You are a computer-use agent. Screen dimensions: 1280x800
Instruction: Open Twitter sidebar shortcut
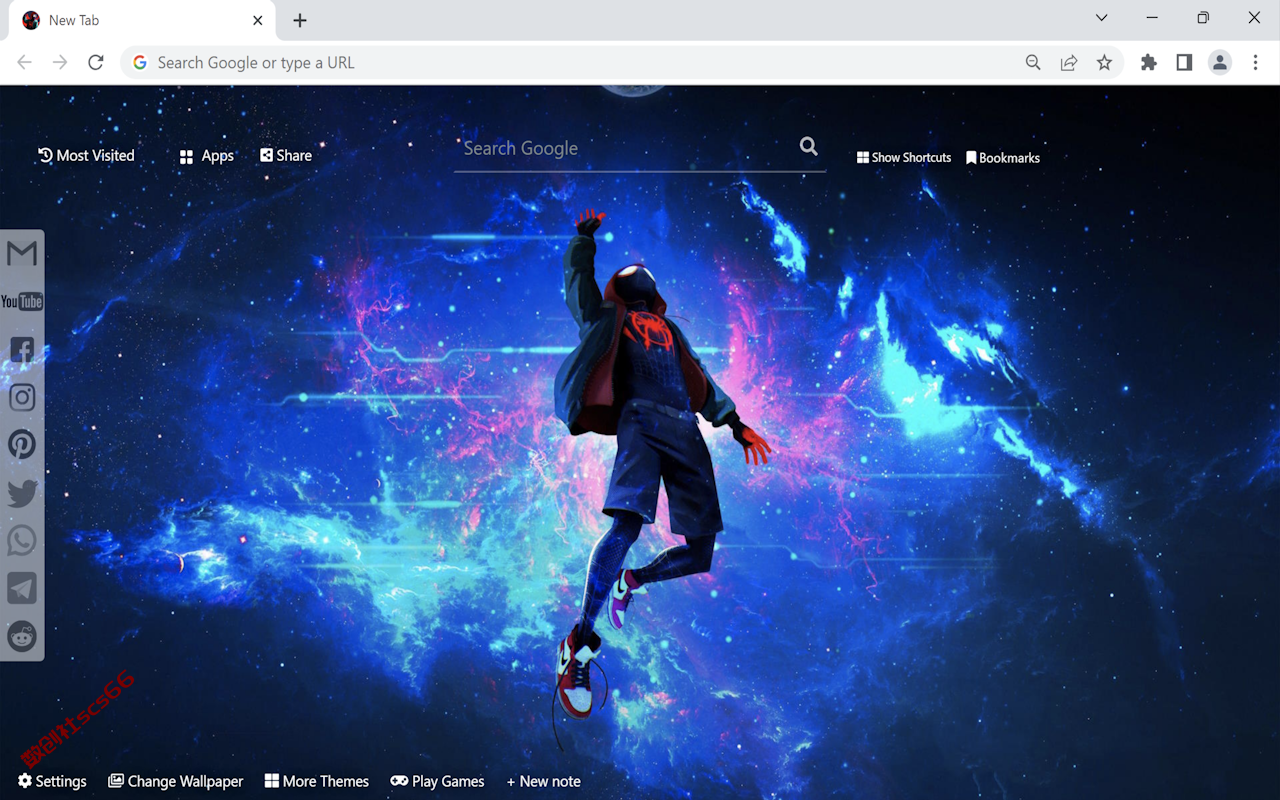21,493
